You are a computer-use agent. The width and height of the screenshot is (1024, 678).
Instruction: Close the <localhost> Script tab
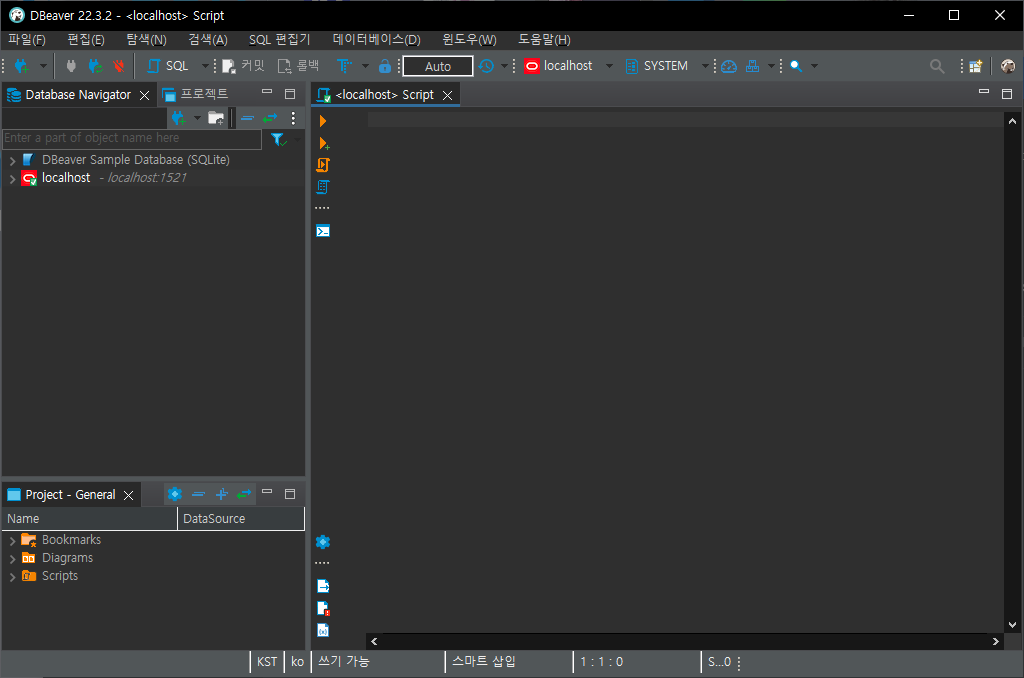pyautogui.click(x=447, y=95)
